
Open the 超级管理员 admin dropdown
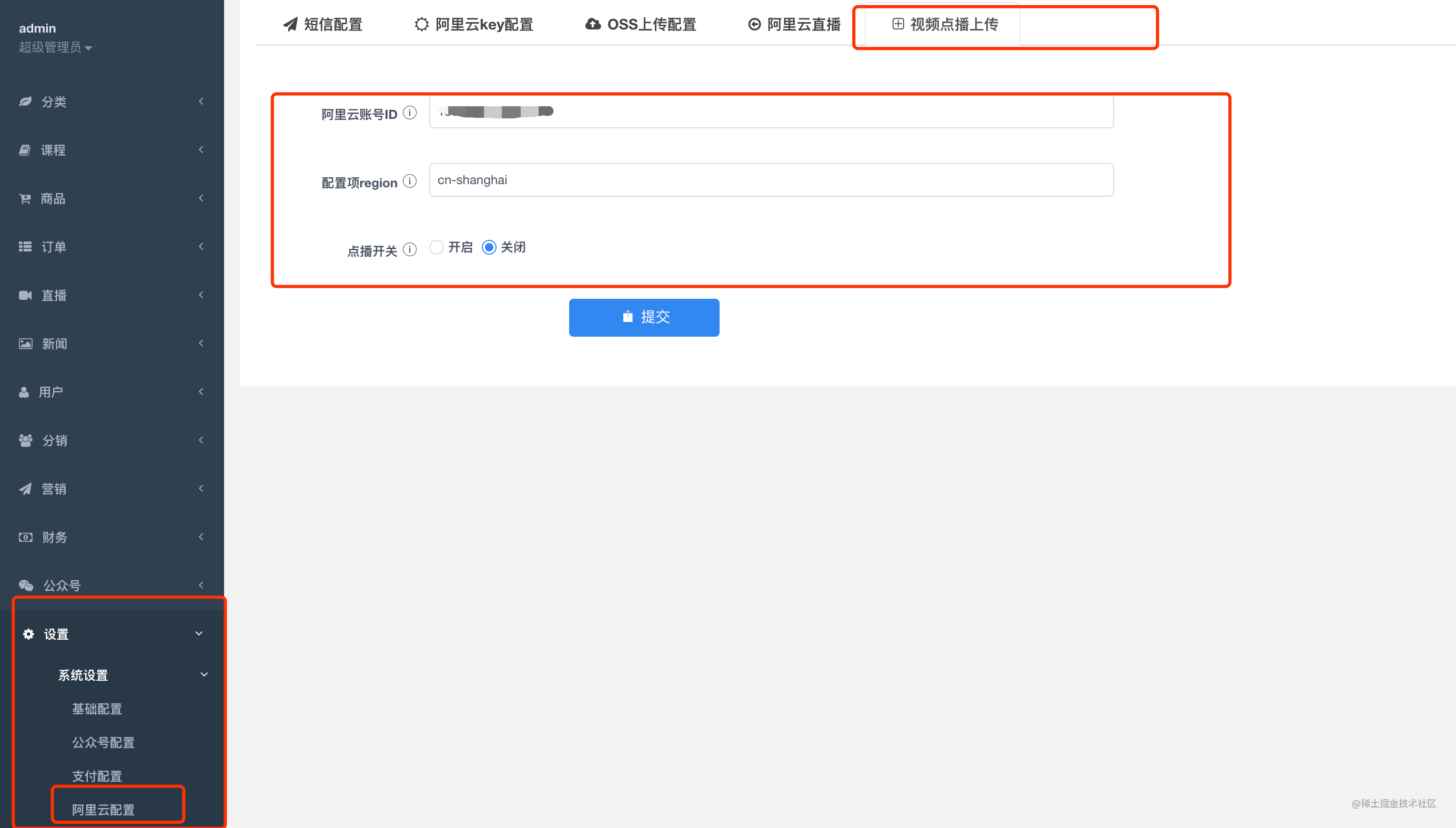pos(55,47)
